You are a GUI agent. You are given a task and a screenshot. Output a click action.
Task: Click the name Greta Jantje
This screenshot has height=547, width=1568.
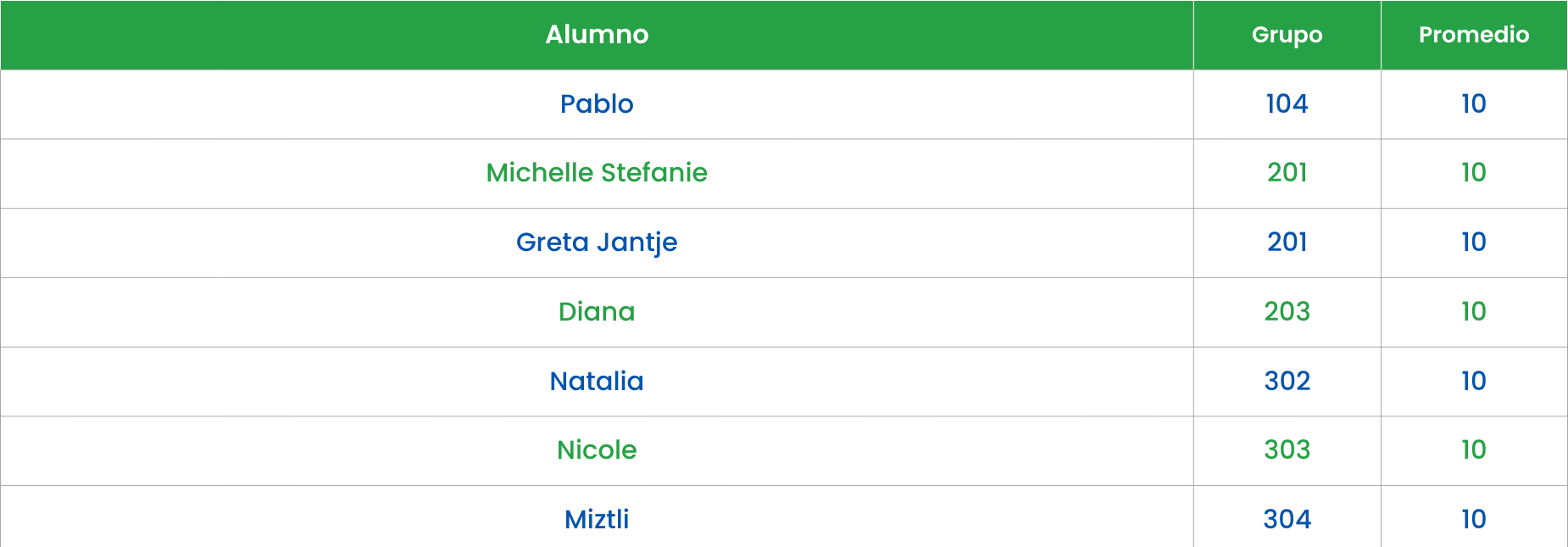(597, 243)
